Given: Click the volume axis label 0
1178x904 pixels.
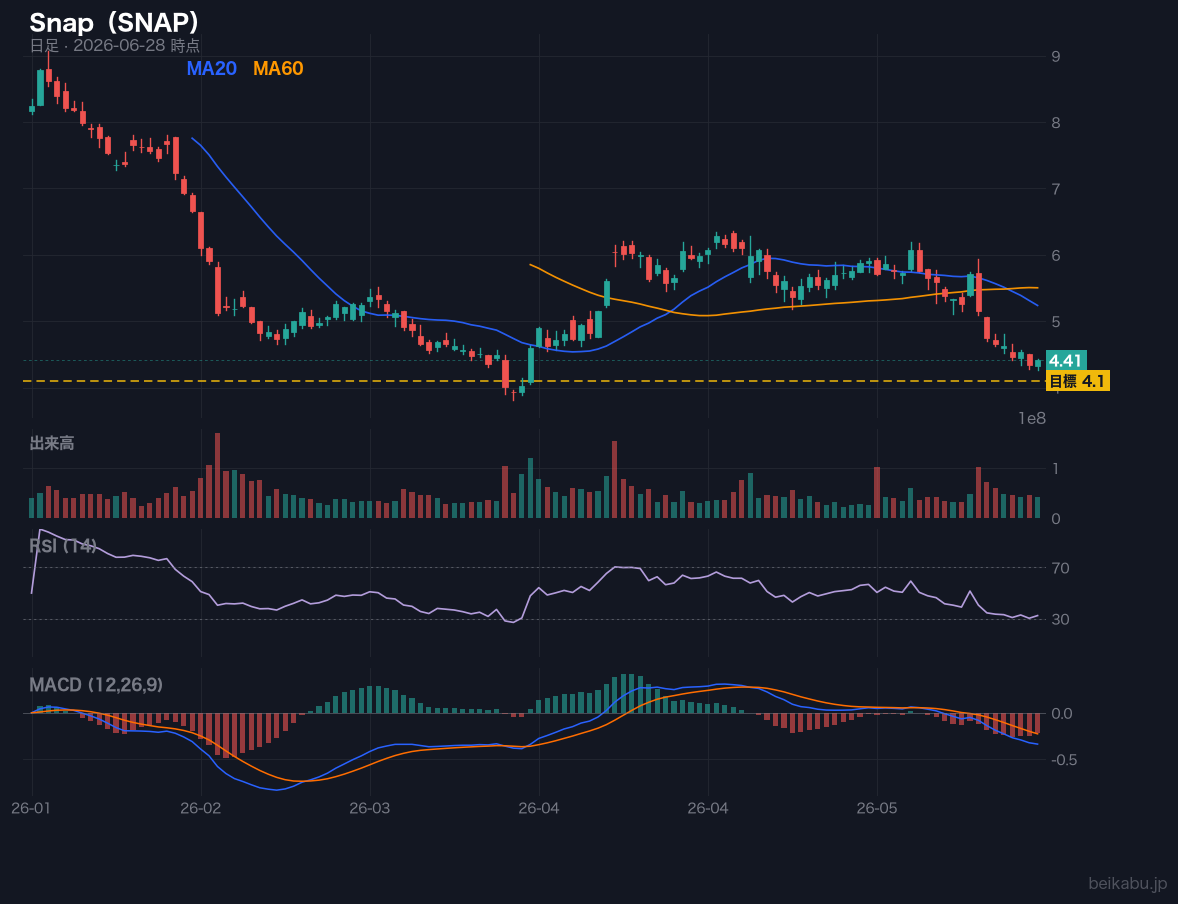Looking at the screenshot, I should coord(1056,519).
